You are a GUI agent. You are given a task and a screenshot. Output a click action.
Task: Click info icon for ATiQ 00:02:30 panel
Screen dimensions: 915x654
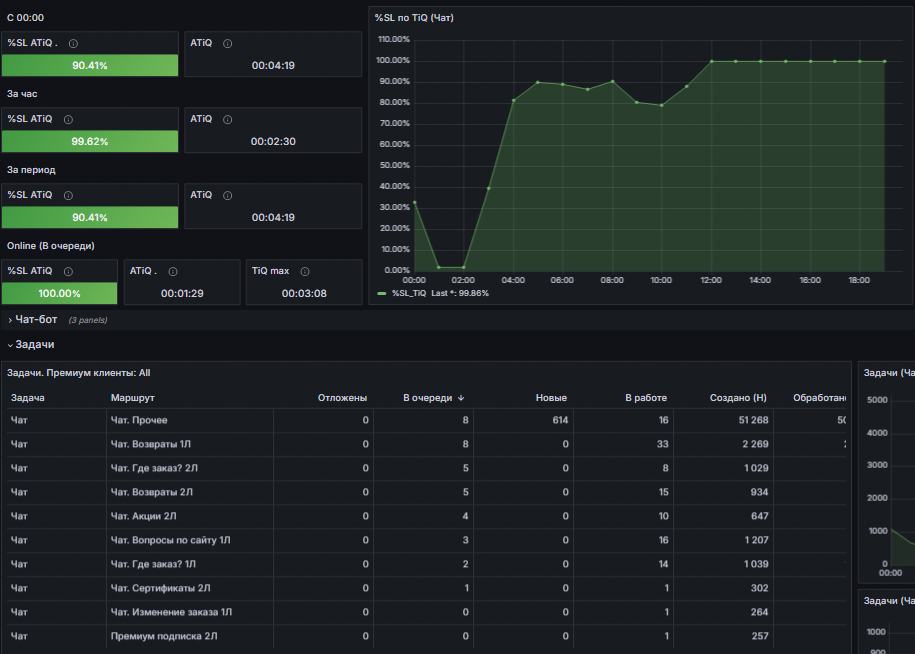click(228, 120)
